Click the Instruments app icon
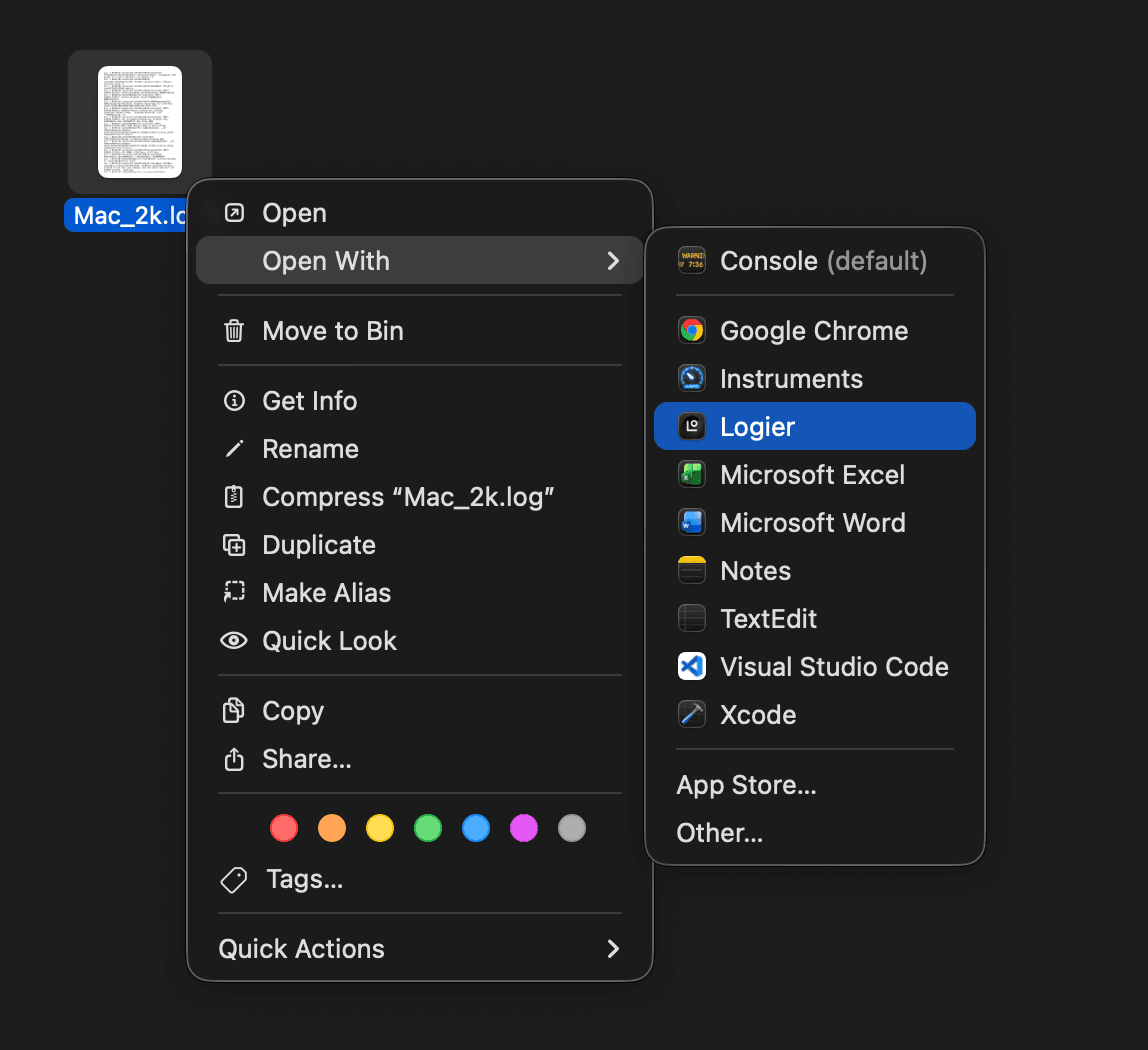 pos(692,379)
